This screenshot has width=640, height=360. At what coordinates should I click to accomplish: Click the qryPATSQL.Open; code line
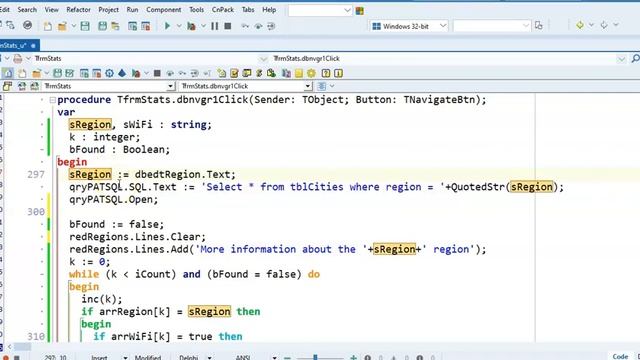point(113,200)
